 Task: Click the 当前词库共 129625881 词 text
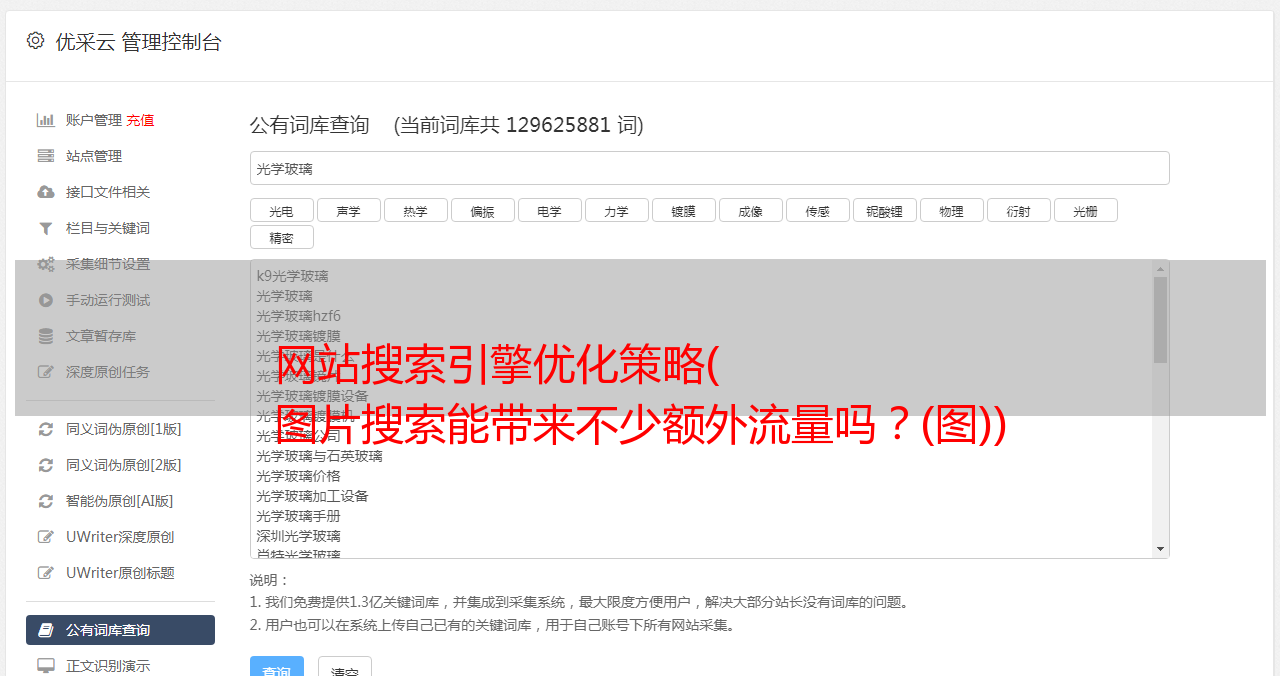519,125
